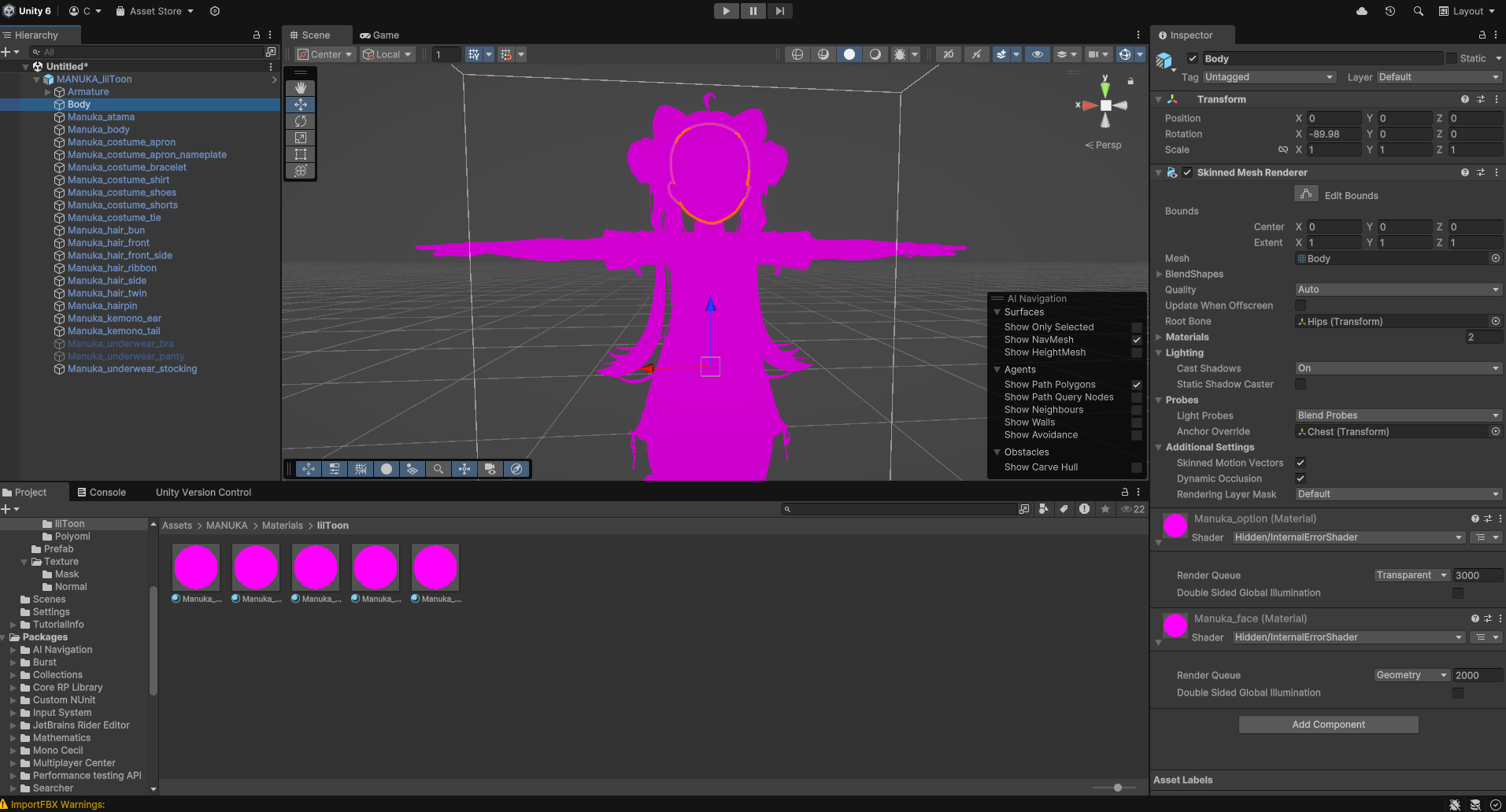
Task: Select the Move tool in Scene tools
Action: click(x=300, y=105)
